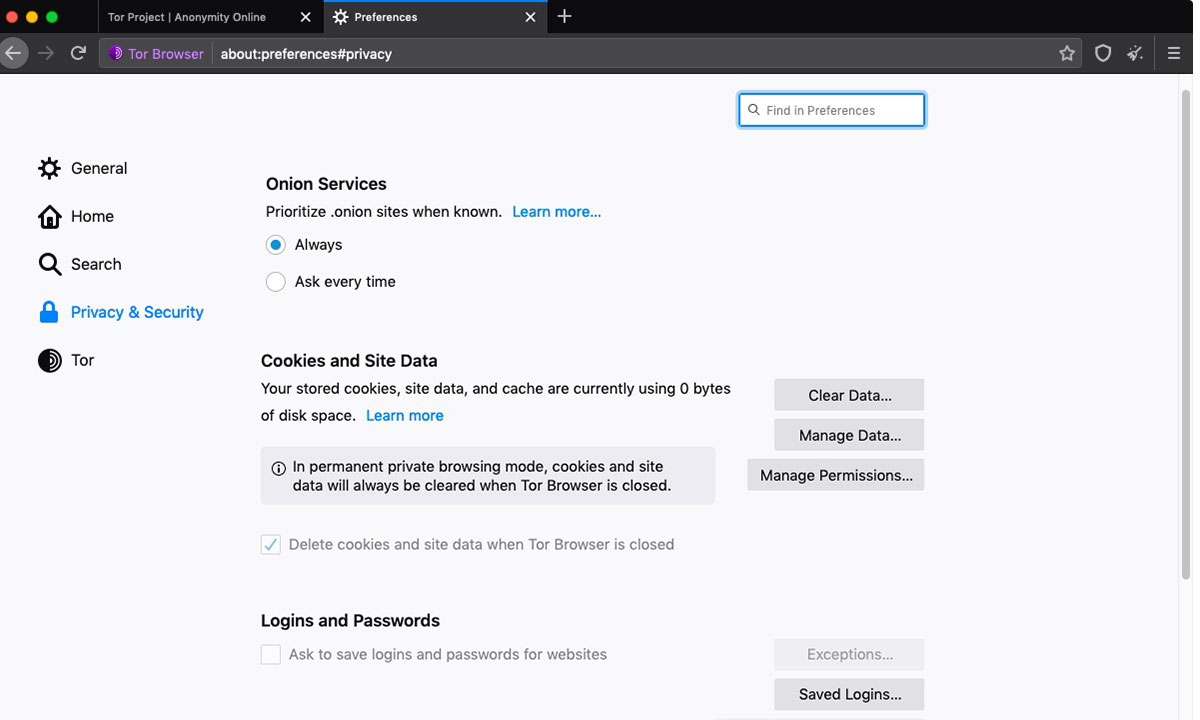The height and width of the screenshot is (720, 1200).
Task: Reload the current page
Action: (x=78, y=53)
